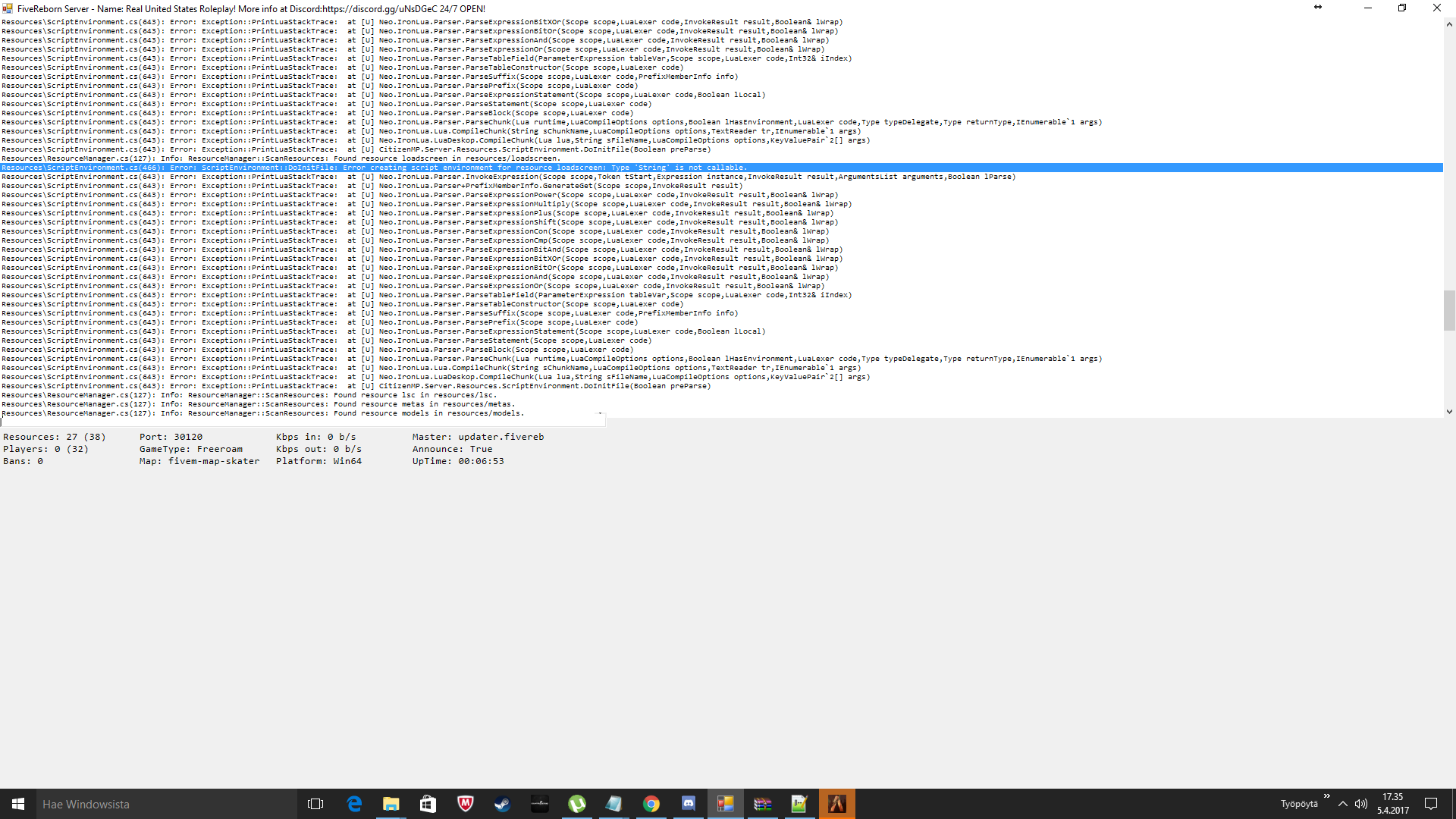This screenshot has height=819, width=1456.
Task: Open the Windows Store app
Action: (428, 804)
